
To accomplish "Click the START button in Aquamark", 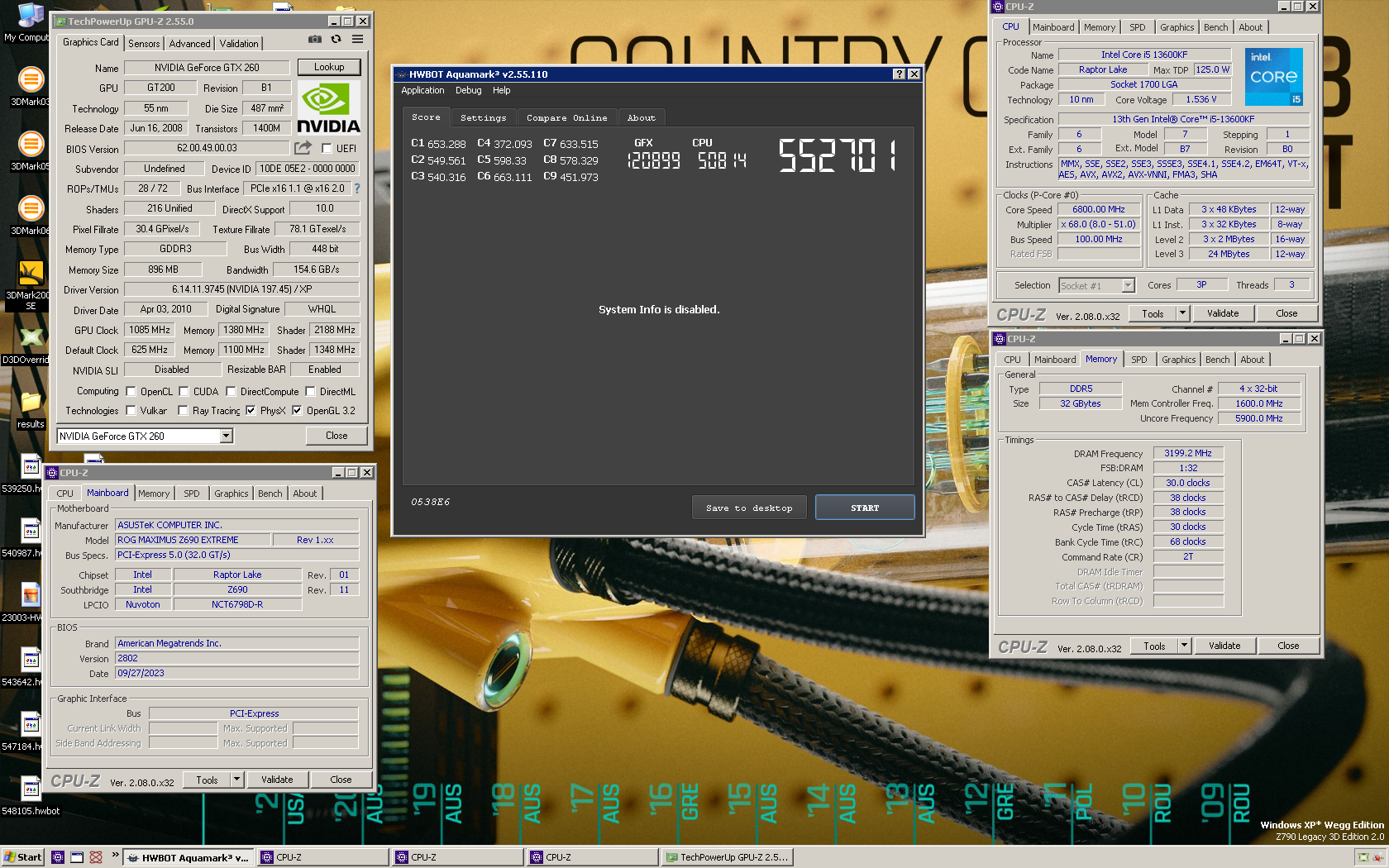I will 865,508.
